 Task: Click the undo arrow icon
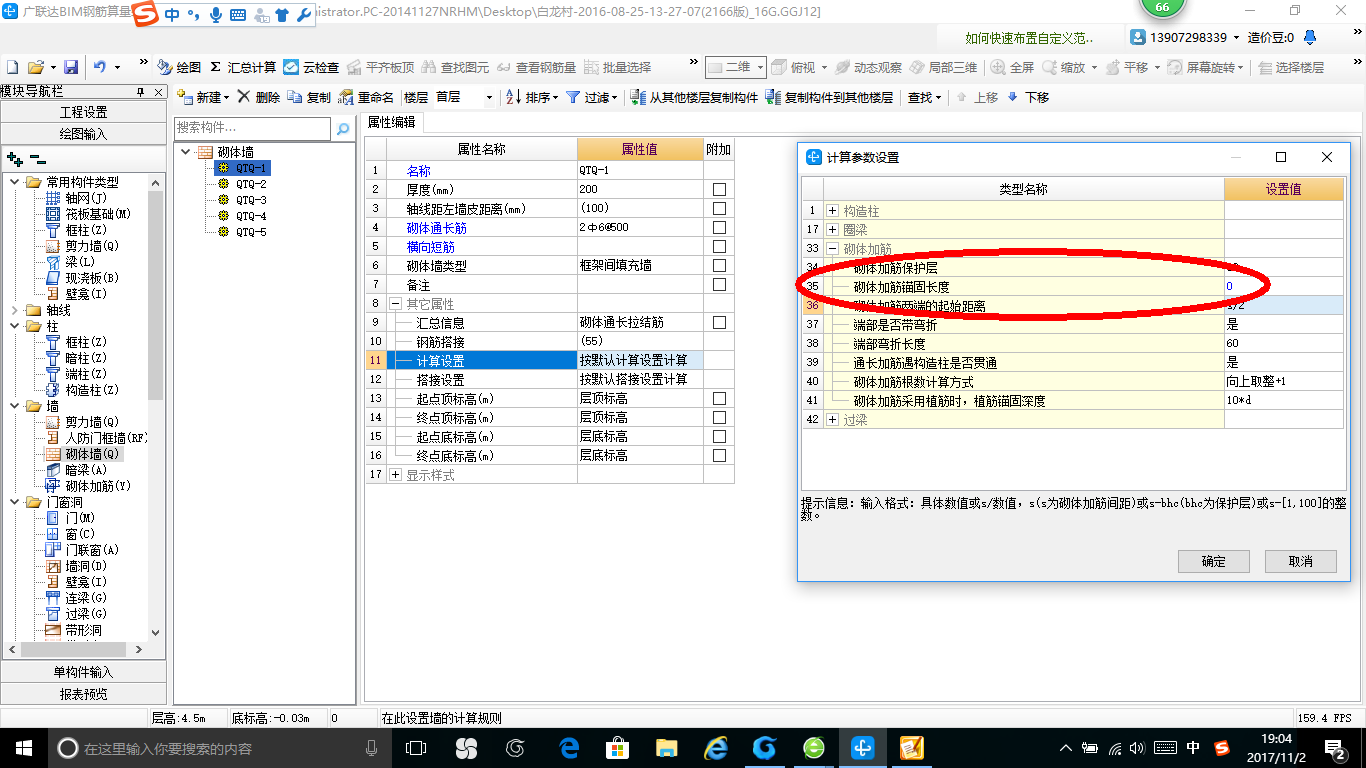point(99,67)
